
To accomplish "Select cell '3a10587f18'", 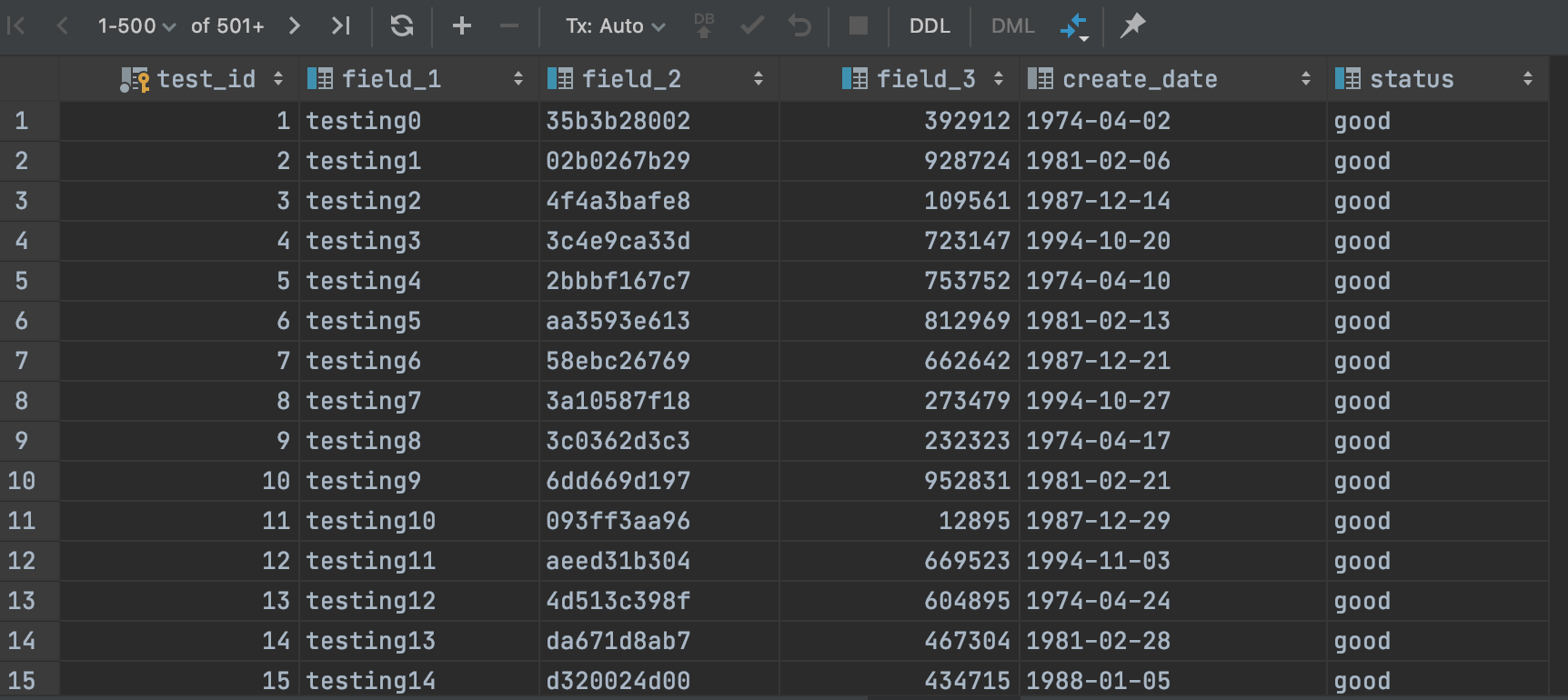I will click(659, 401).
